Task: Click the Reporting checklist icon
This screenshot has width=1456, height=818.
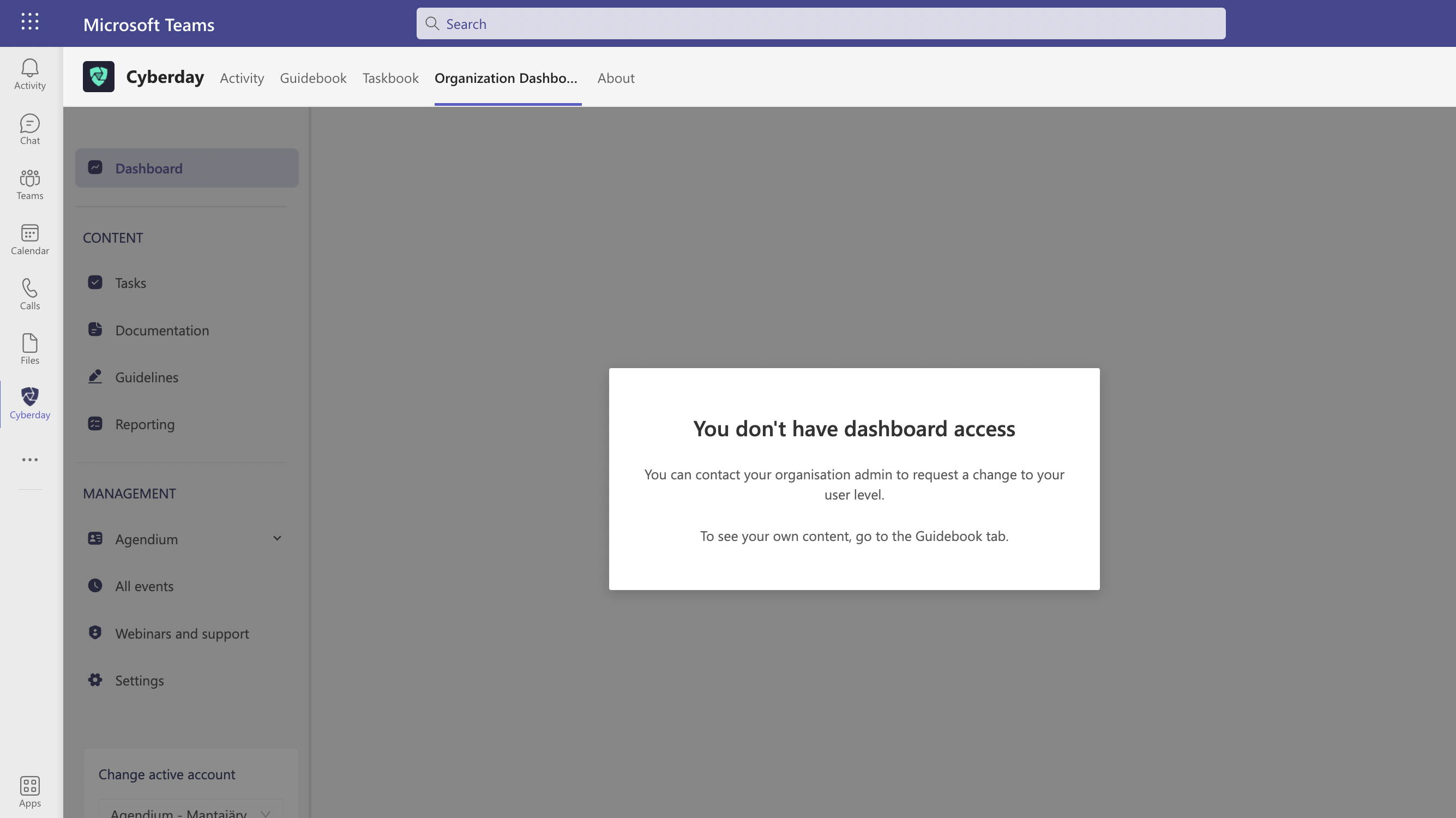Action: point(95,423)
